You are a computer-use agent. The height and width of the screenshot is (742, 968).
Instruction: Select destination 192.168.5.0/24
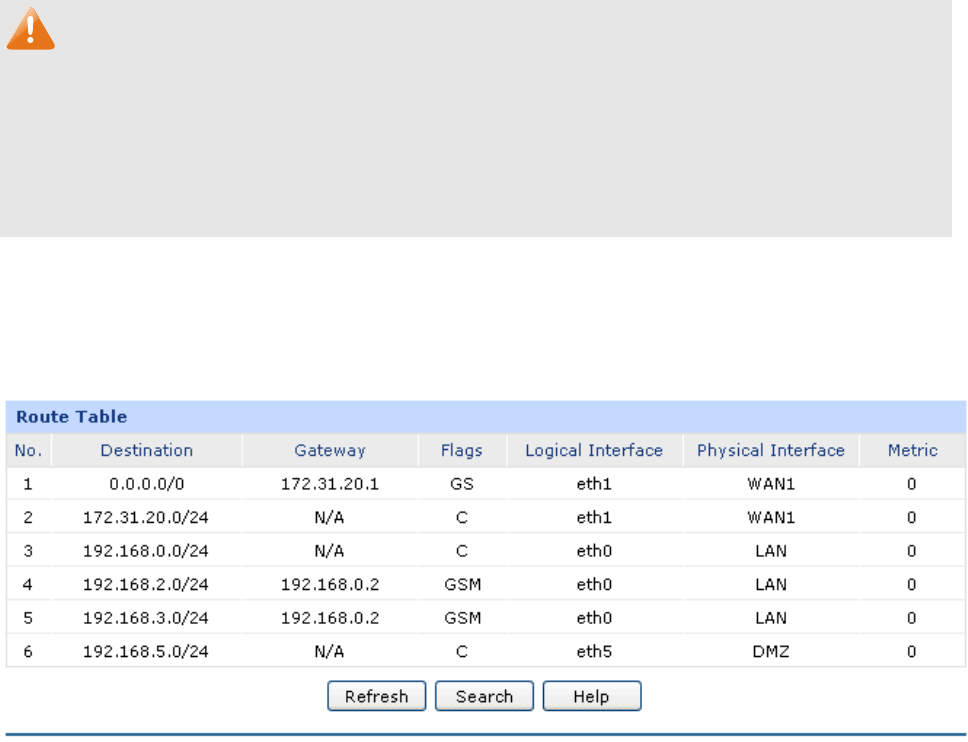coord(146,651)
